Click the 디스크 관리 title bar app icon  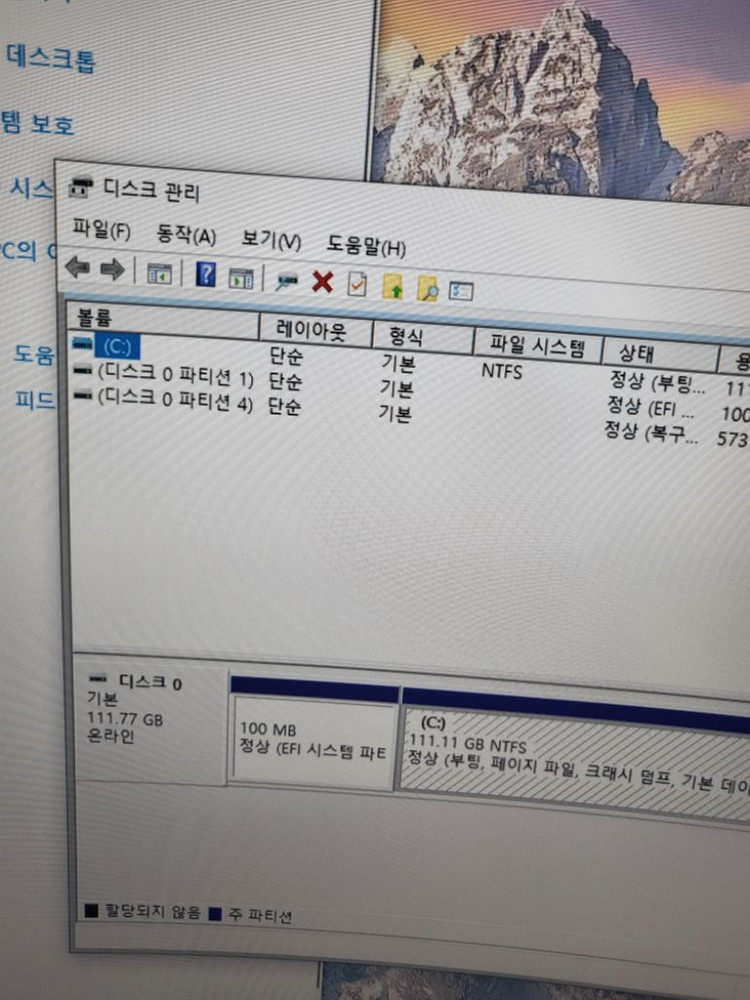pyautogui.click(x=80, y=187)
